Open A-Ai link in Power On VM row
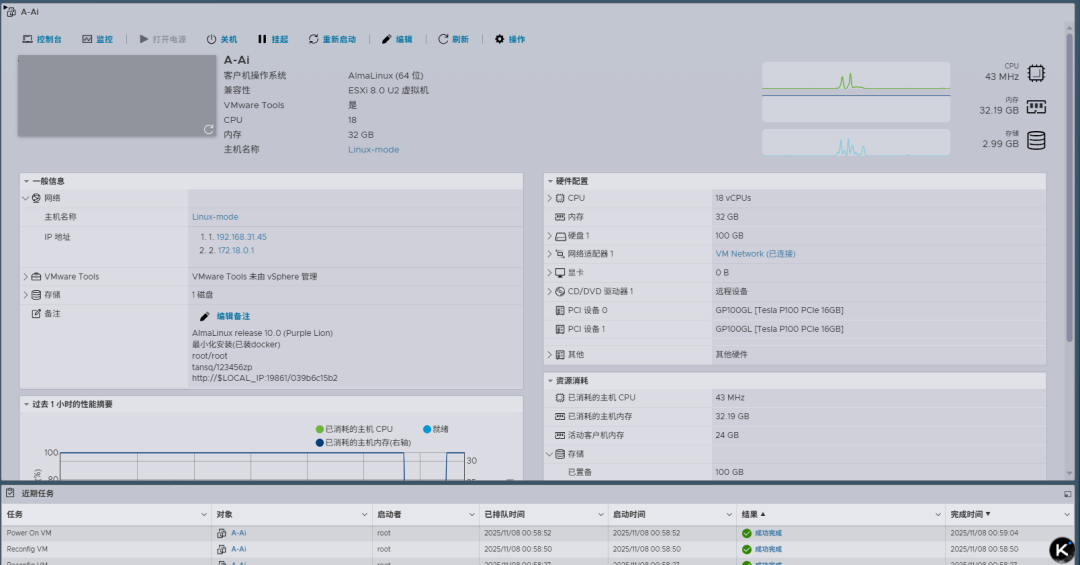The height and width of the screenshot is (565, 1080). (238, 533)
